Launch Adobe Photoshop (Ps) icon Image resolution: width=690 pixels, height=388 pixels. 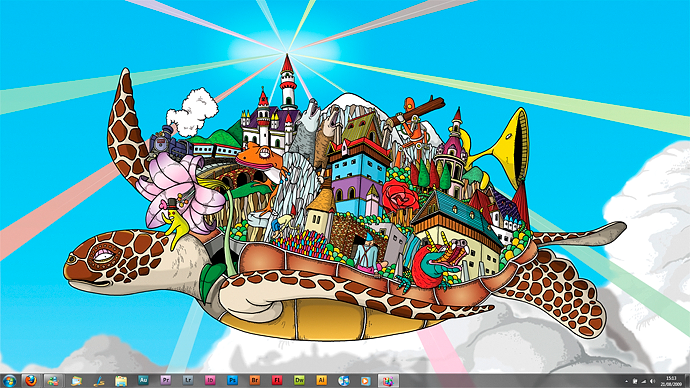point(232,380)
